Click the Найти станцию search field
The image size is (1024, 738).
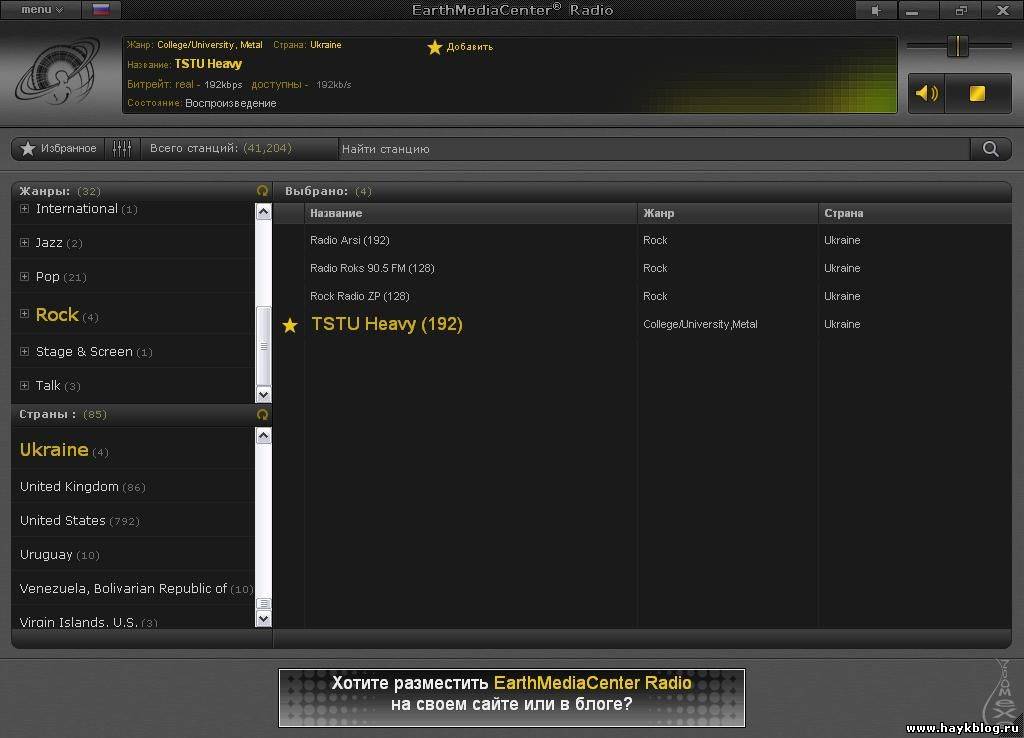click(653, 149)
